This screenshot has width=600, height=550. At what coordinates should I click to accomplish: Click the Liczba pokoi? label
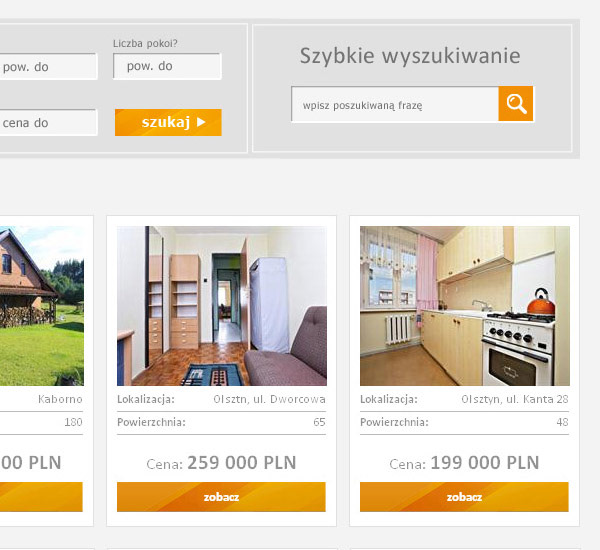coord(145,43)
